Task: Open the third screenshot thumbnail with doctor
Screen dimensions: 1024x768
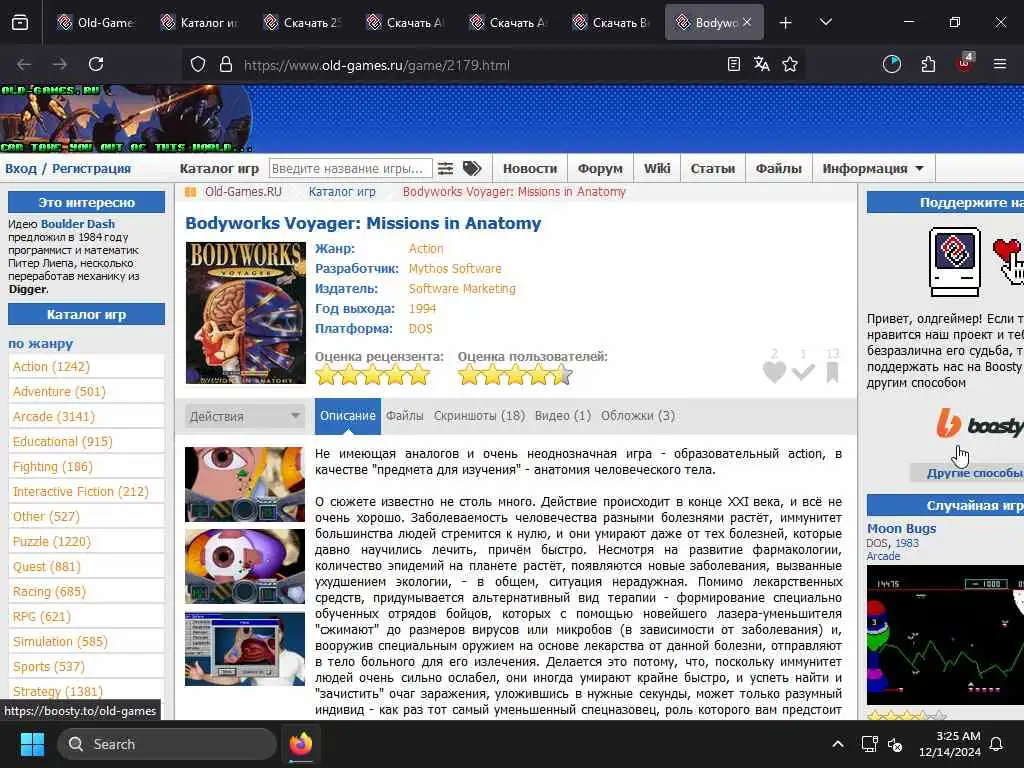Action: [245, 649]
